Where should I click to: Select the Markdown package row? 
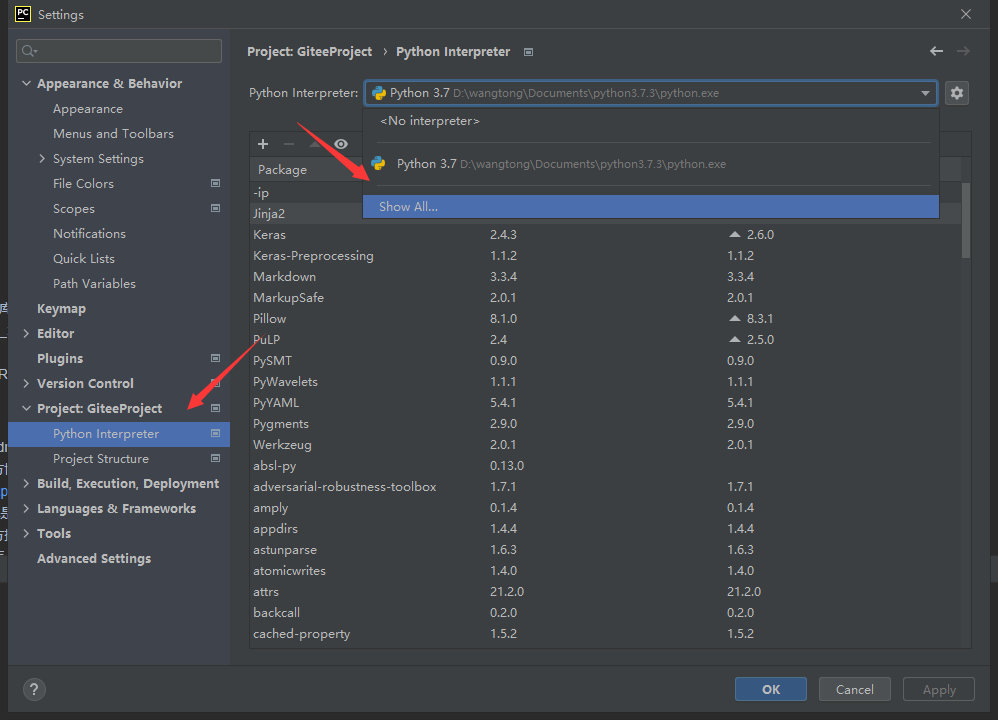[605, 276]
